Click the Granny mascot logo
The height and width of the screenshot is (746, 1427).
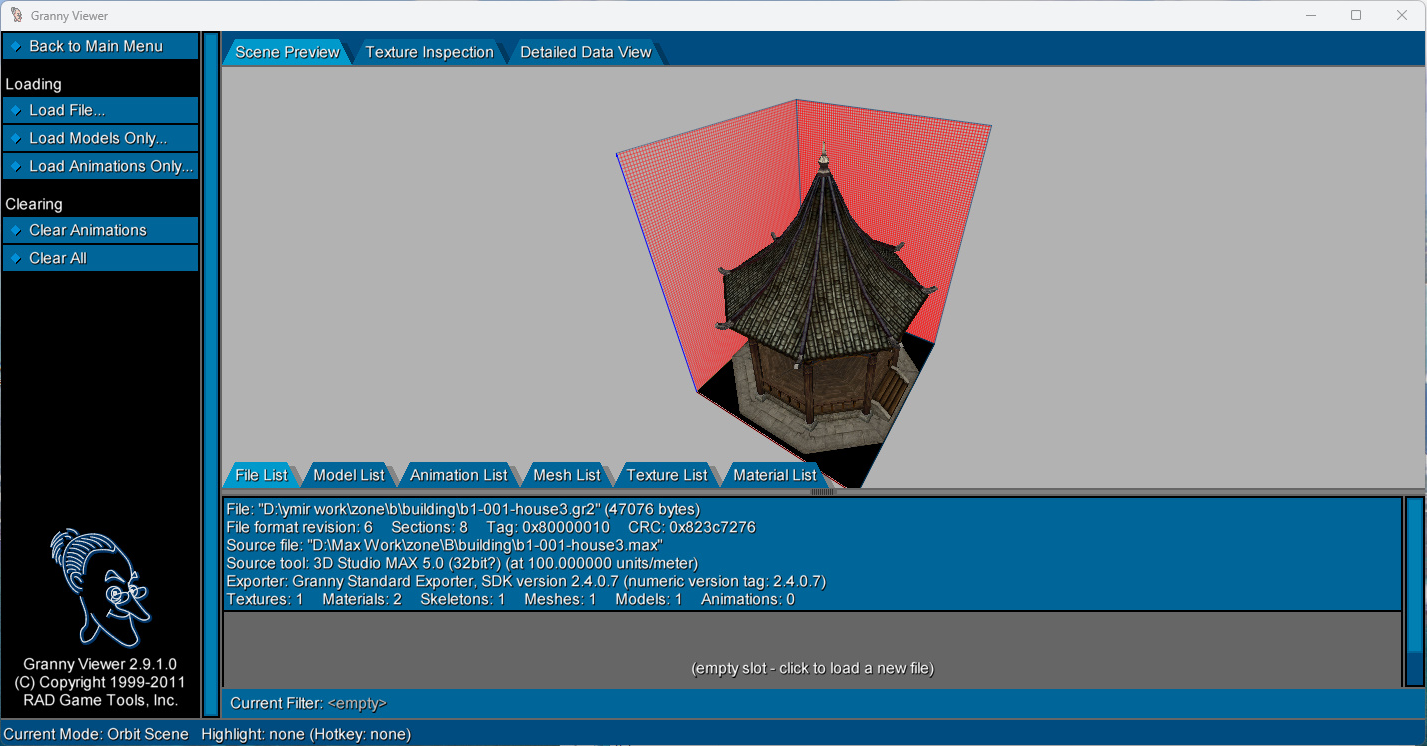(99, 588)
